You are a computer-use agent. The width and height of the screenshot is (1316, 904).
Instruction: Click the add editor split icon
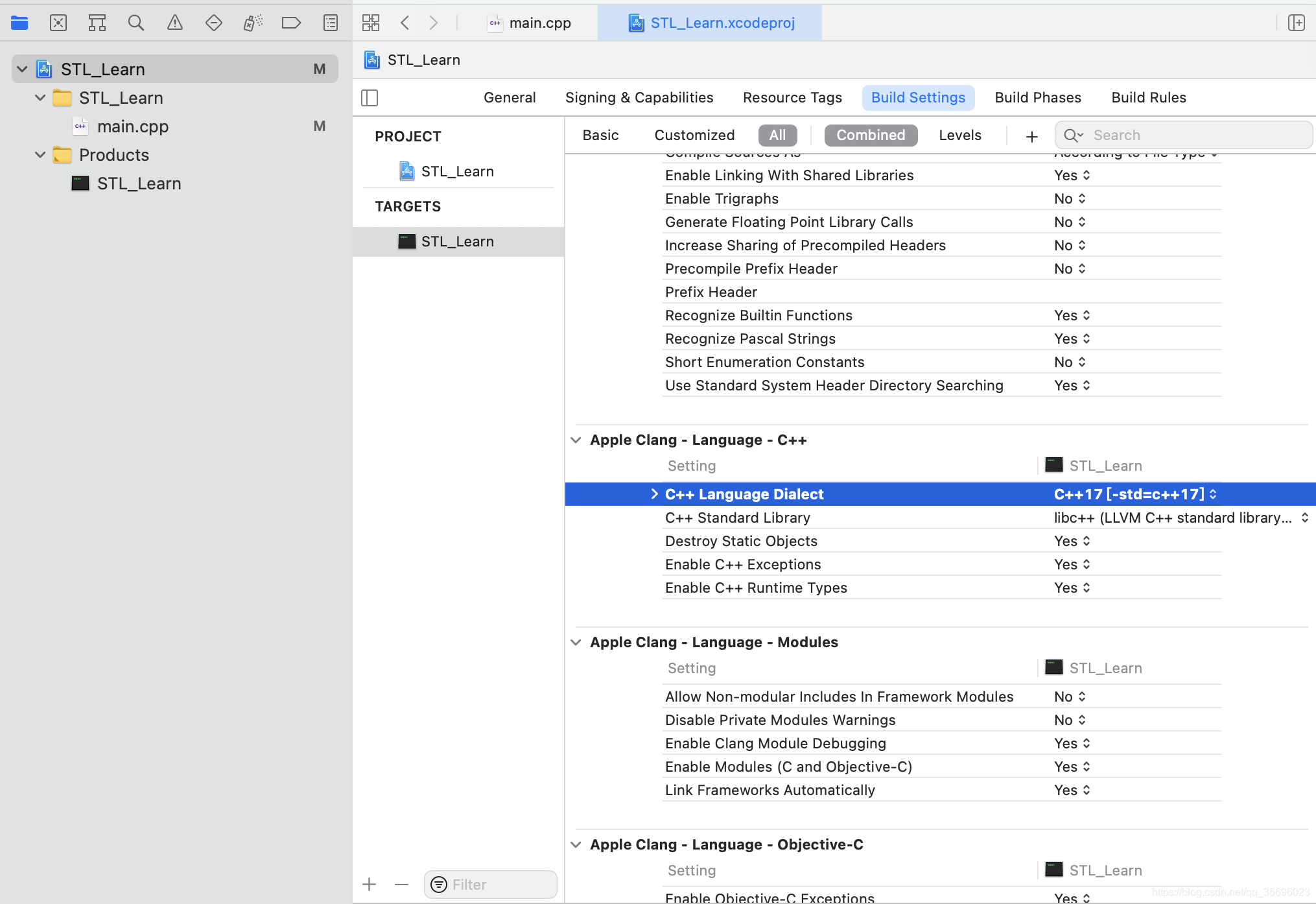point(1297,23)
